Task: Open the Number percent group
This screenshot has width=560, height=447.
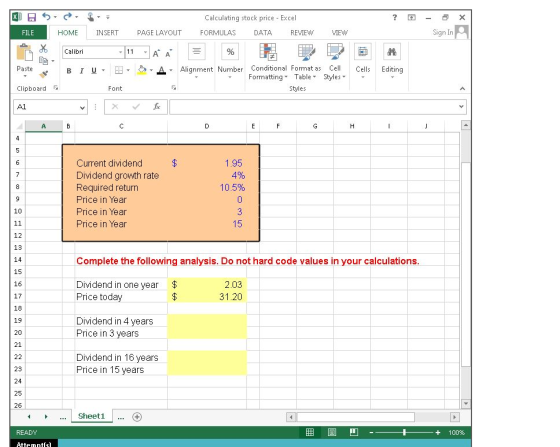Action: point(230,61)
